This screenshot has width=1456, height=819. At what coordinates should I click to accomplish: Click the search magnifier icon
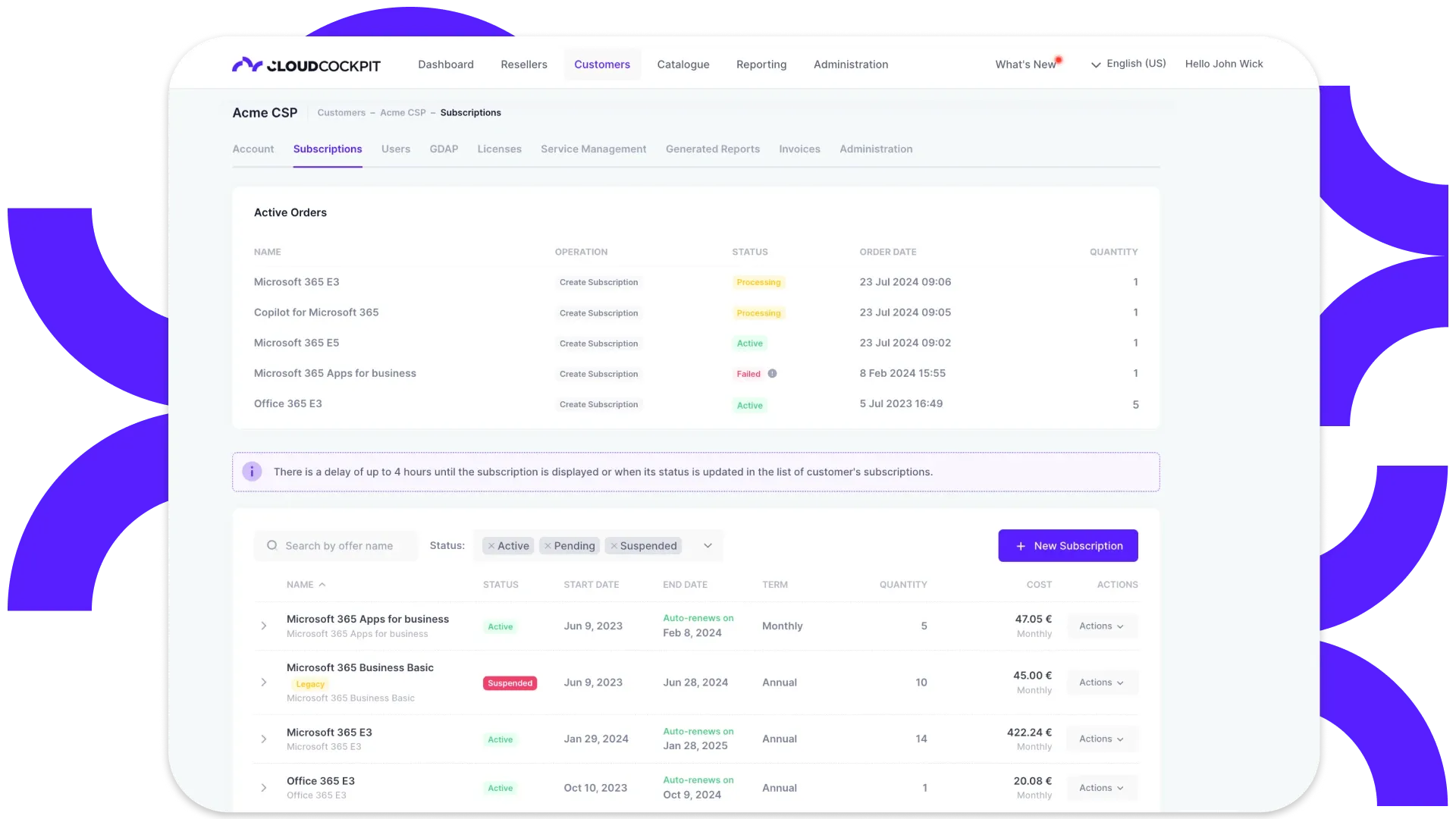point(272,546)
